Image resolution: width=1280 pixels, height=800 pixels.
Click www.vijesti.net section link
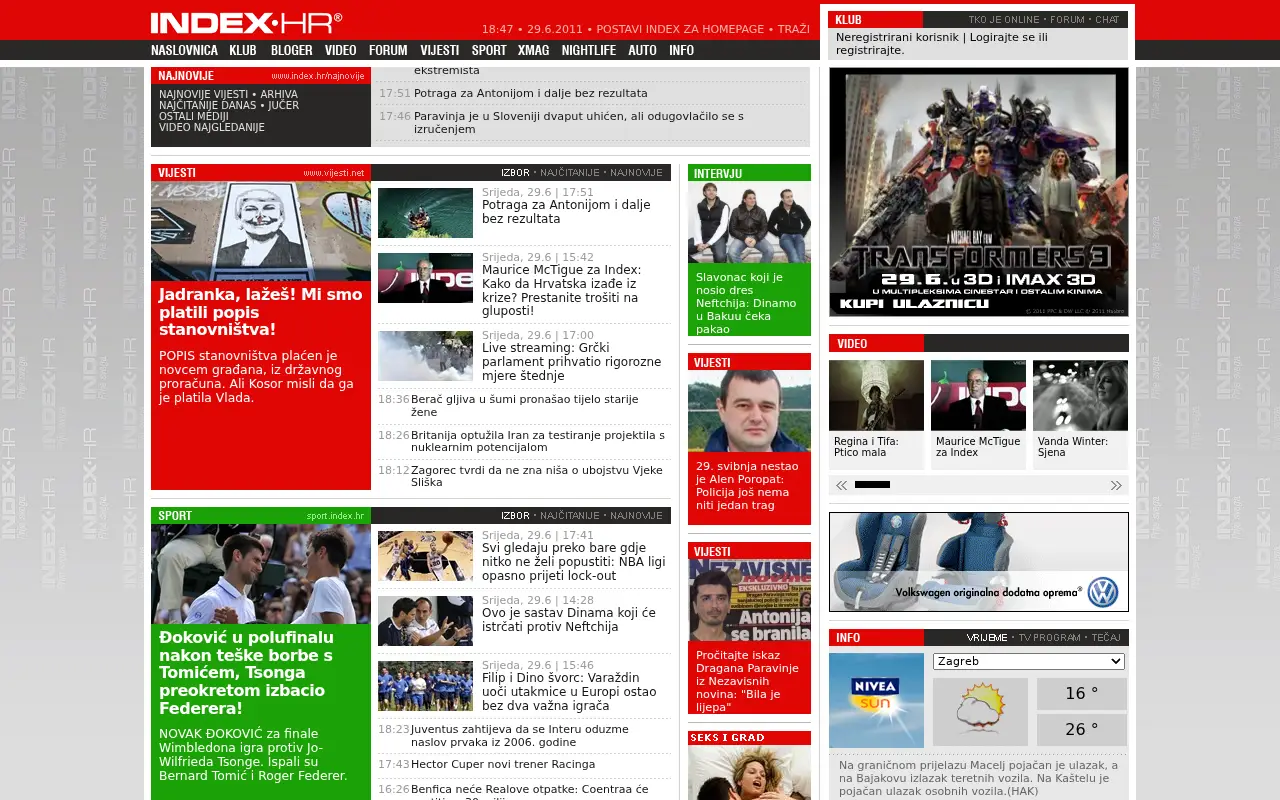click(334, 173)
